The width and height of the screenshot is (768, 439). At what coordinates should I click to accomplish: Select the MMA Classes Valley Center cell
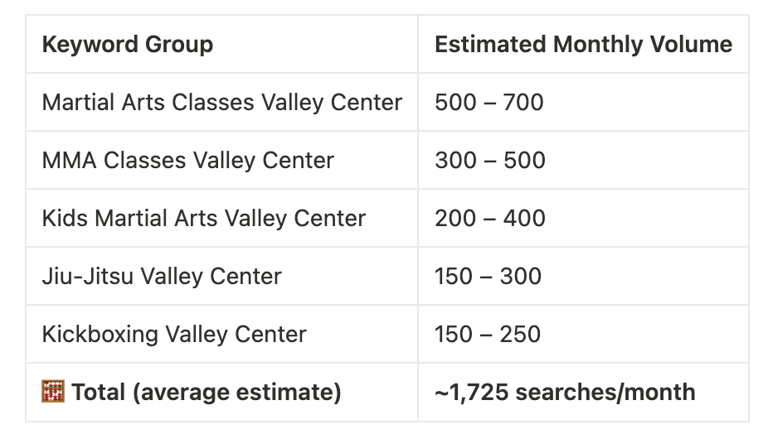pos(188,160)
